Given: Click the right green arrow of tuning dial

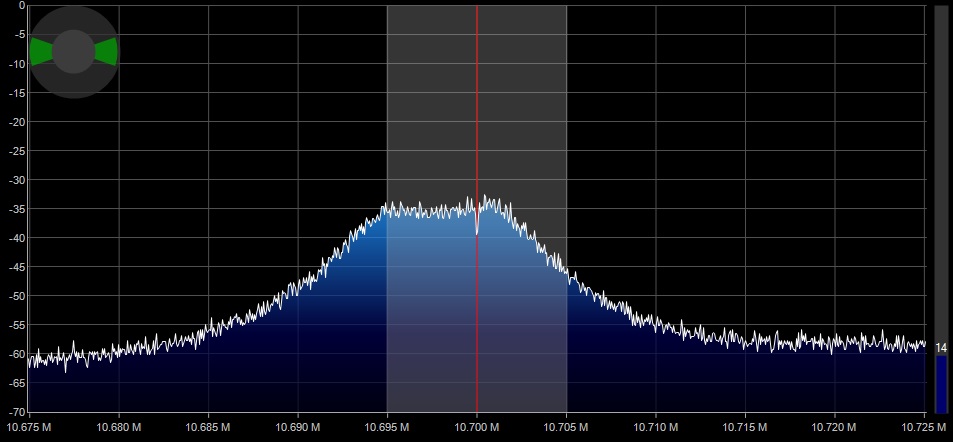Looking at the screenshot, I should 106,51.
